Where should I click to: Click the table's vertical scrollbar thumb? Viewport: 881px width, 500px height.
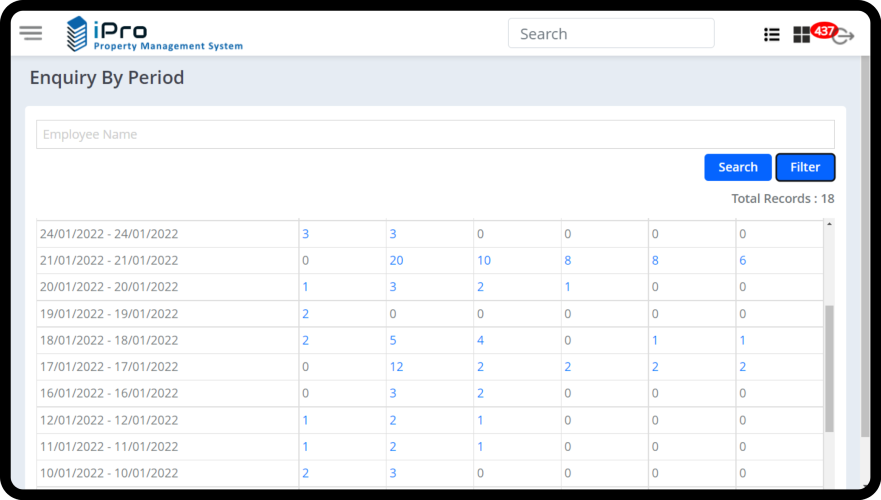pos(829,368)
